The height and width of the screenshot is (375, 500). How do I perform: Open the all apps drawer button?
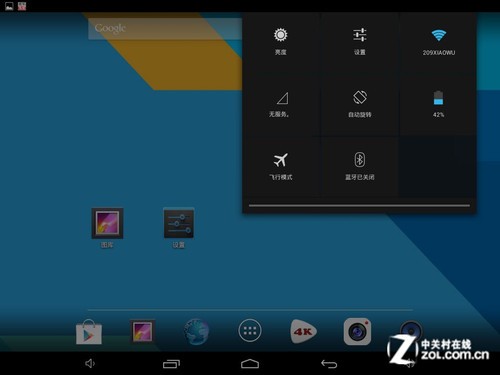[250, 331]
